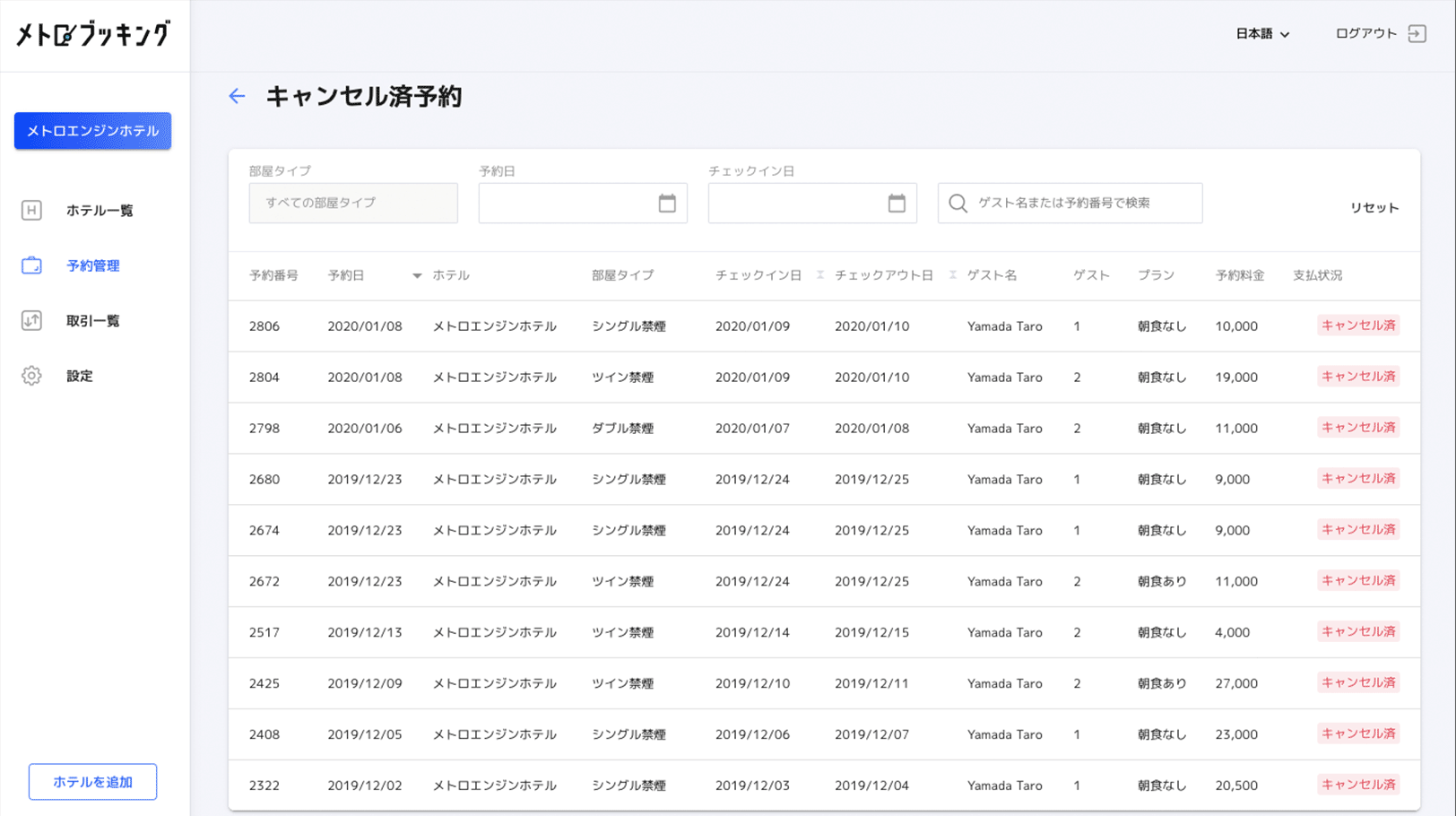Click check-in date 2019/12/14
The image size is (1456, 816).
click(x=752, y=633)
